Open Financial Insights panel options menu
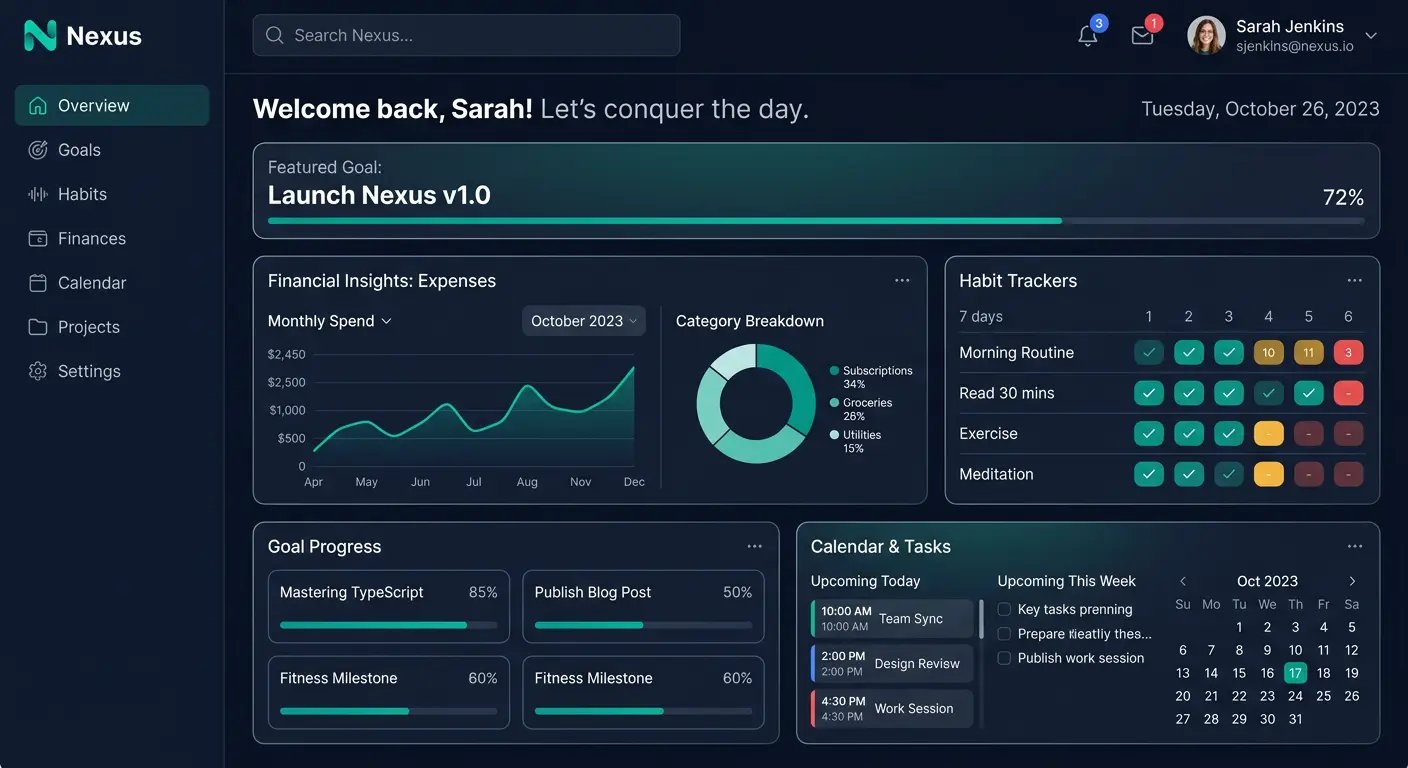1408x768 pixels. point(902,281)
